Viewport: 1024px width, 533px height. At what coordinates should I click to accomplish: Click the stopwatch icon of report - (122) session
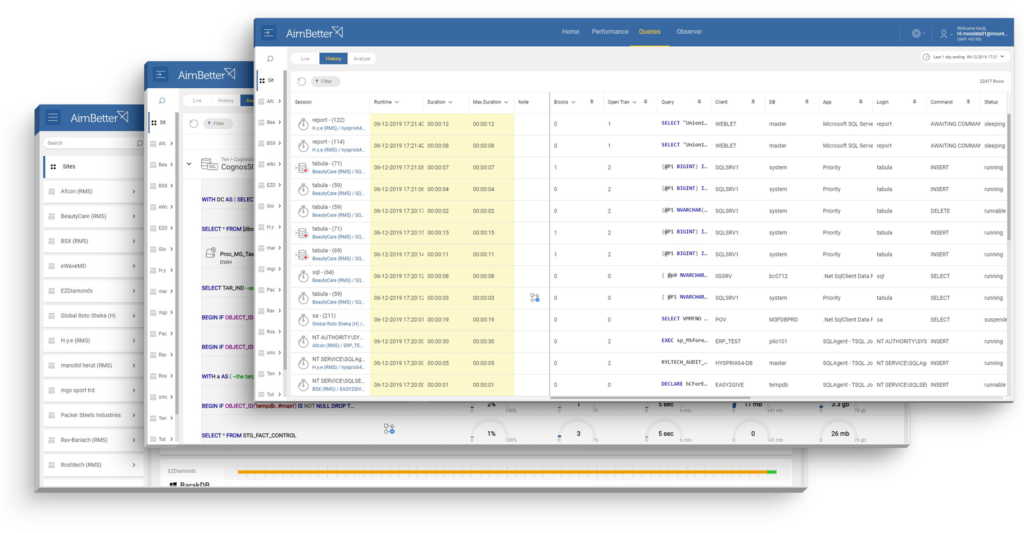[x=303, y=124]
